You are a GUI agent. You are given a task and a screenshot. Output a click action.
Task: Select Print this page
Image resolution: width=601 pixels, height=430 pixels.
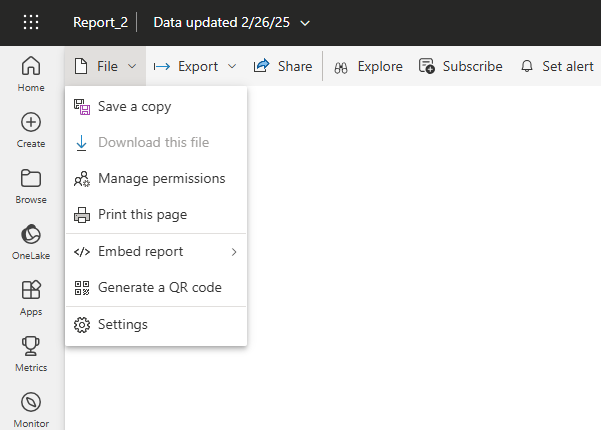click(142, 215)
